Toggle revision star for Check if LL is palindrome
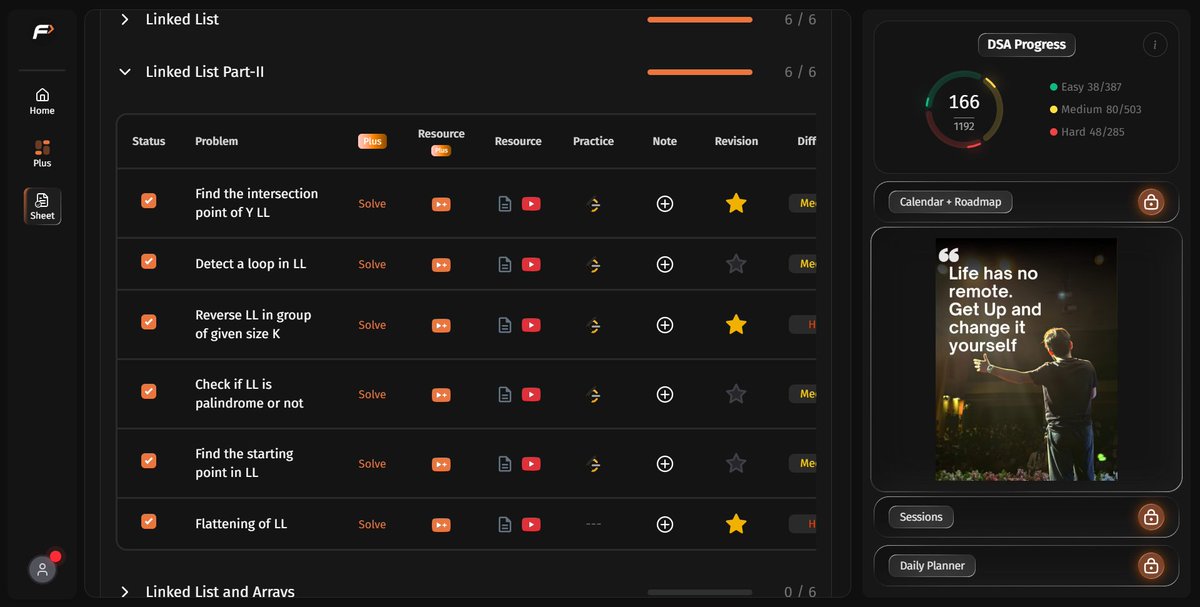 (x=736, y=394)
